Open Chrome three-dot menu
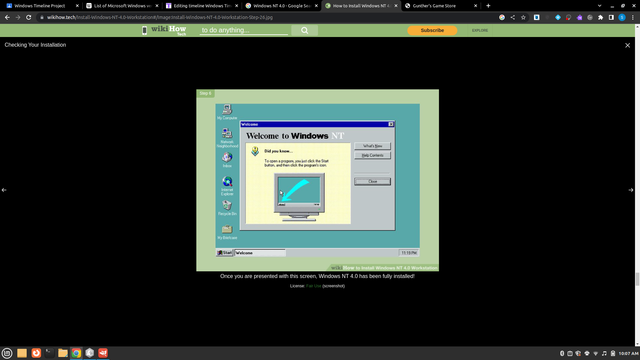The width and height of the screenshot is (640, 360). click(x=633, y=18)
